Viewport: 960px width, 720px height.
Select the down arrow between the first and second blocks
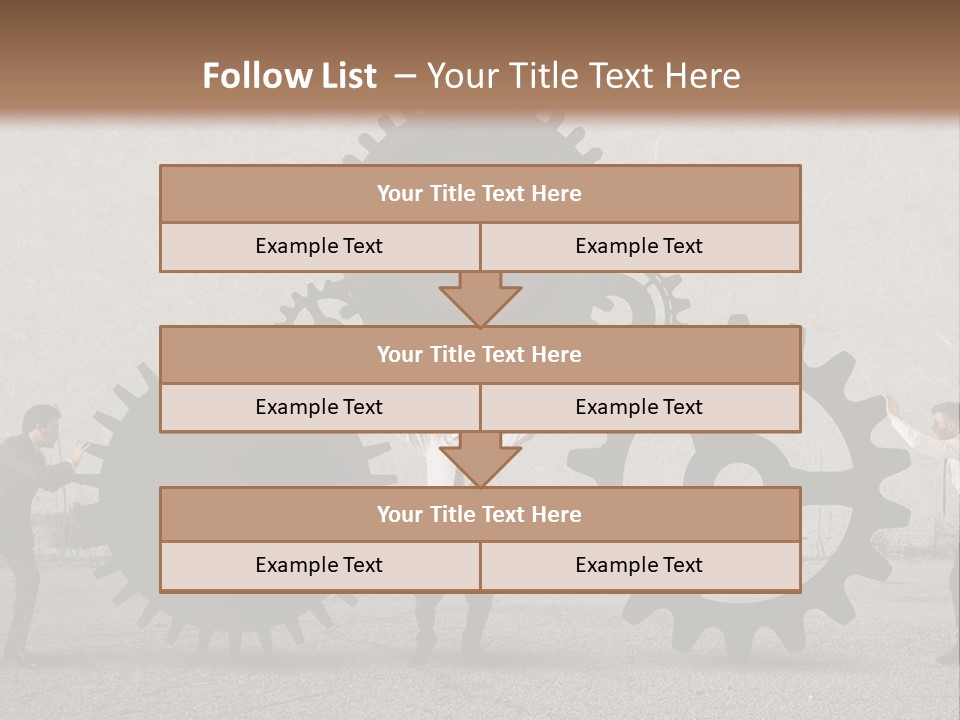480,299
